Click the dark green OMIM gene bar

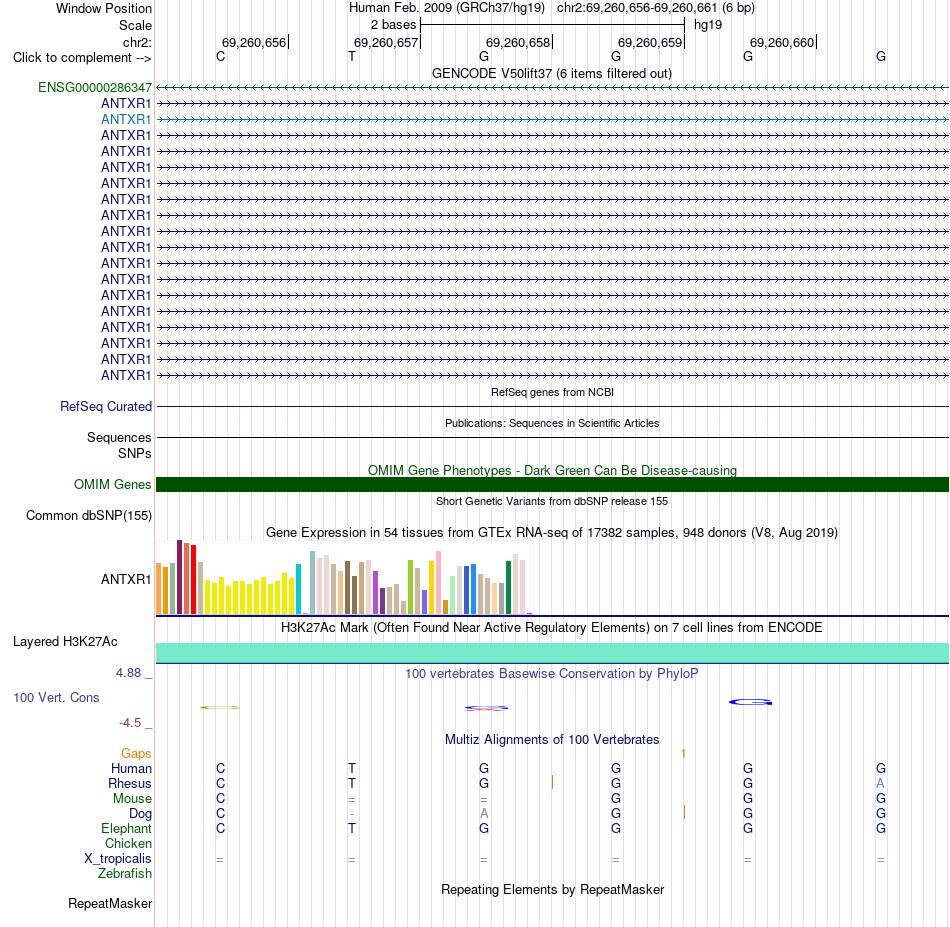(553, 484)
